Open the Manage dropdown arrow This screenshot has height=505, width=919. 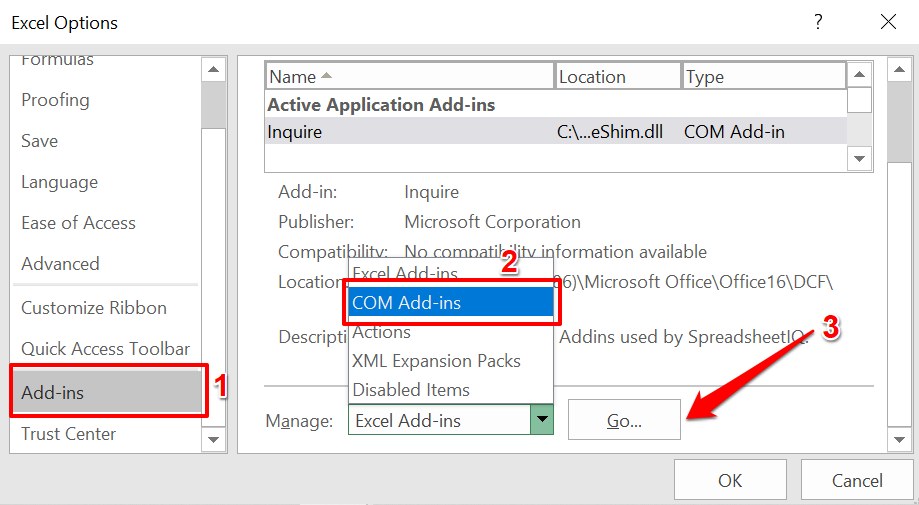click(541, 421)
